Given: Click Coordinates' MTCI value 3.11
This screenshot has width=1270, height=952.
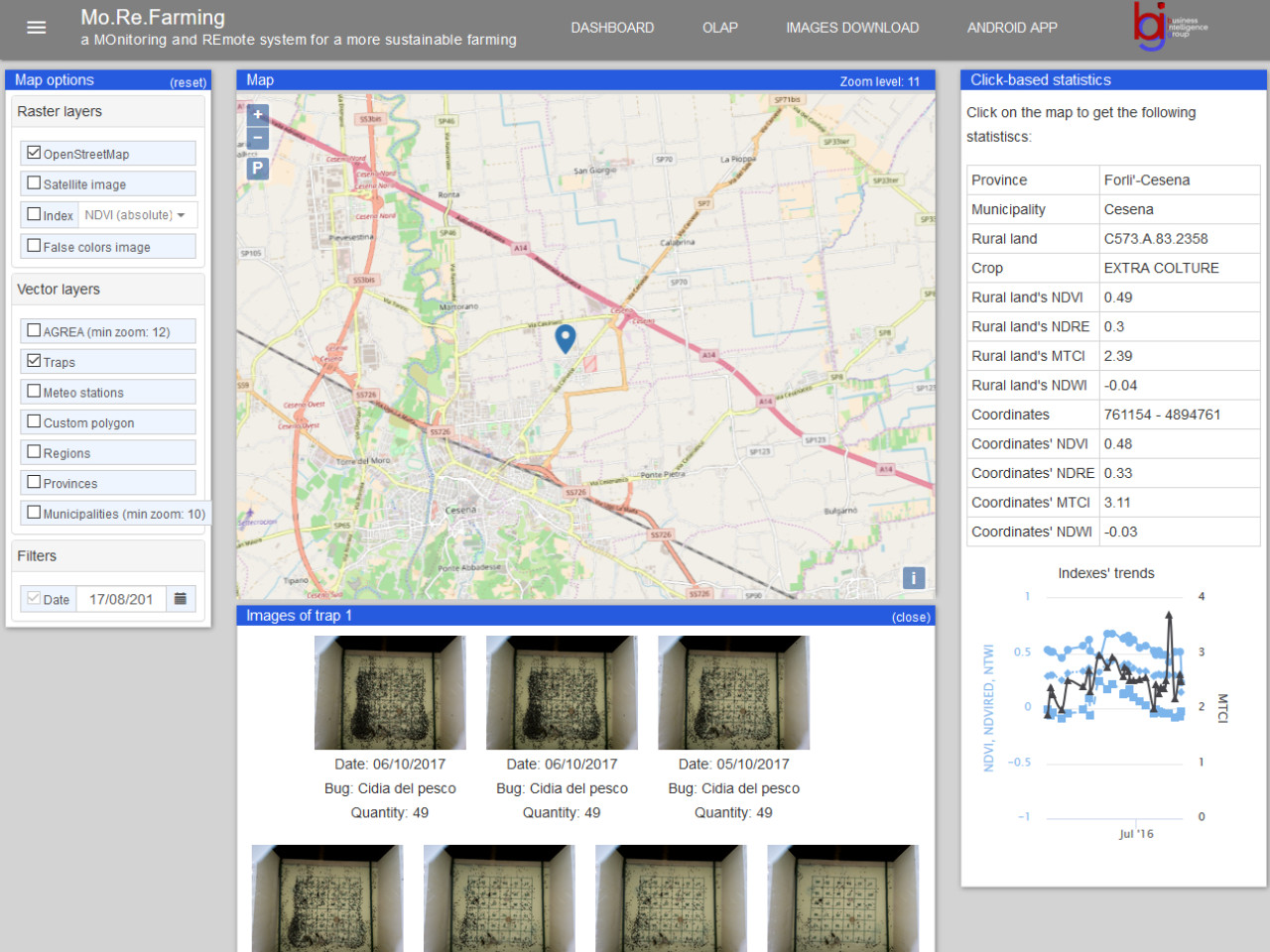Looking at the screenshot, I should 1118,503.
